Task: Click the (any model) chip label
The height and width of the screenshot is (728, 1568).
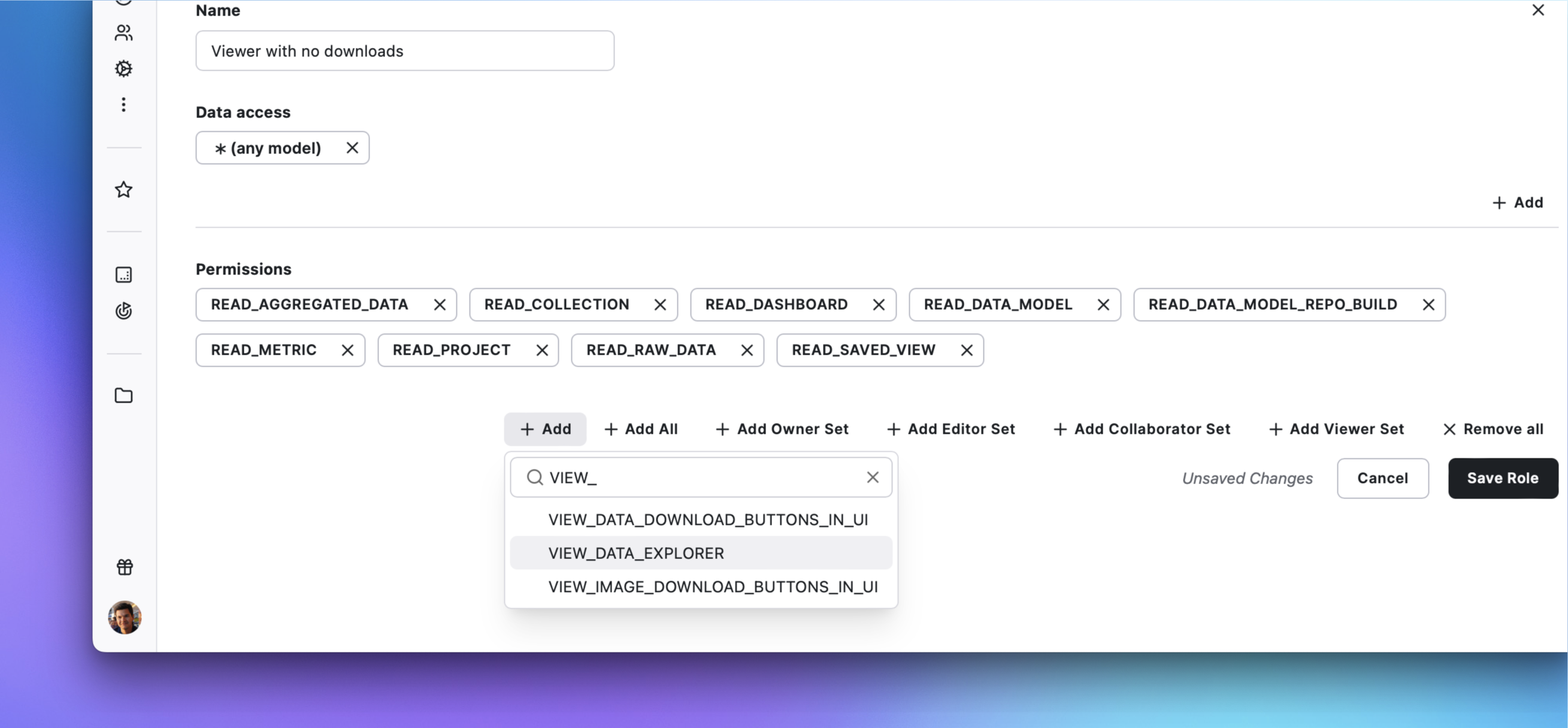Action: pyautogui.click(x=268, y=148)
